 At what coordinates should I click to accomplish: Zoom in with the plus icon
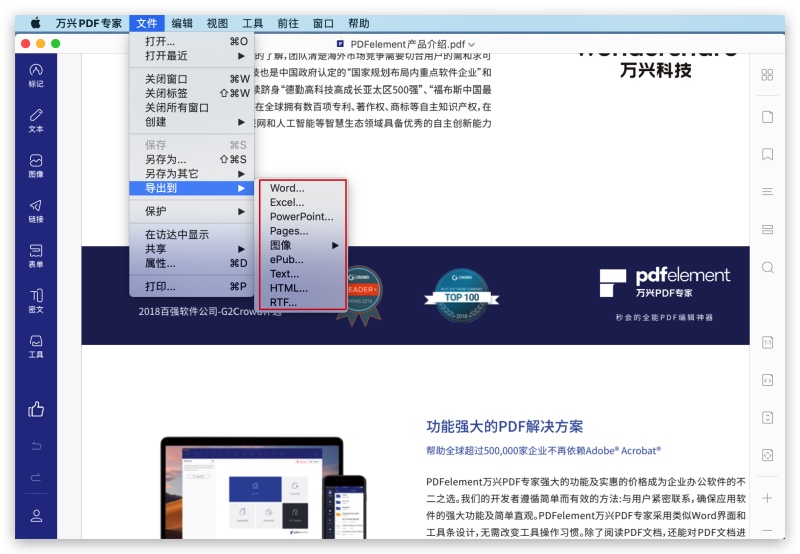tap(767, 498)
